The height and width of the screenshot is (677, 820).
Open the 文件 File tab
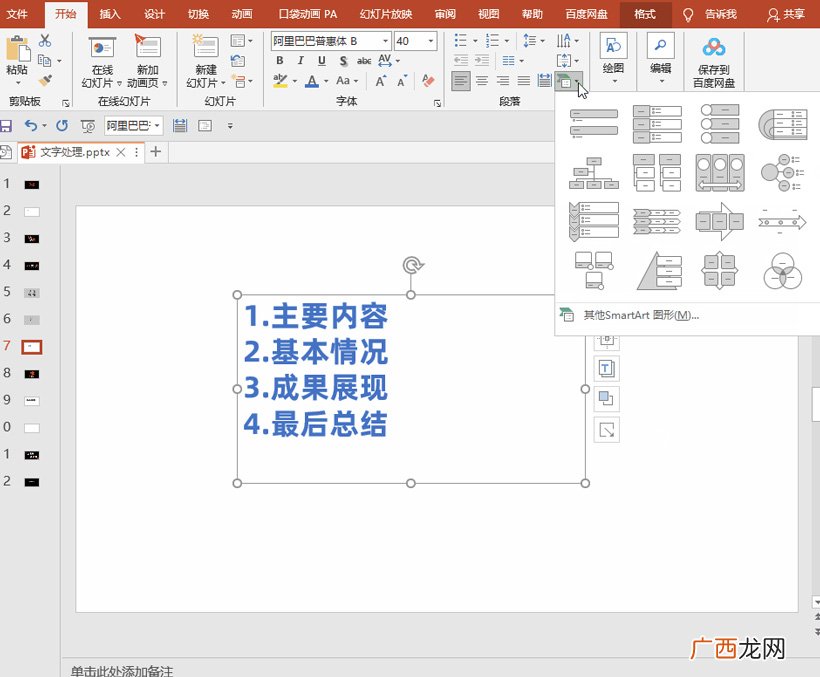tap(17, 14)
